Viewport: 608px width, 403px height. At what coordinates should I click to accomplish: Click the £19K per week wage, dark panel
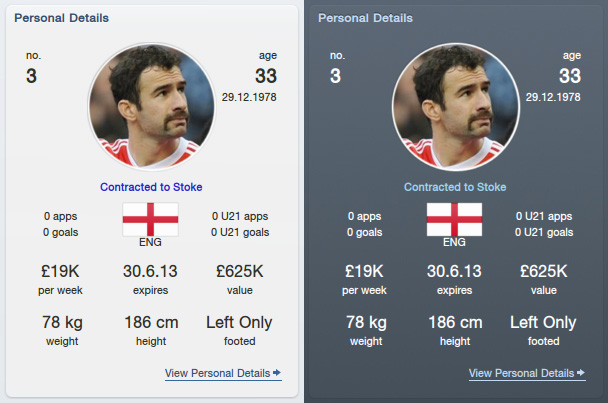[x=364, y=271]
